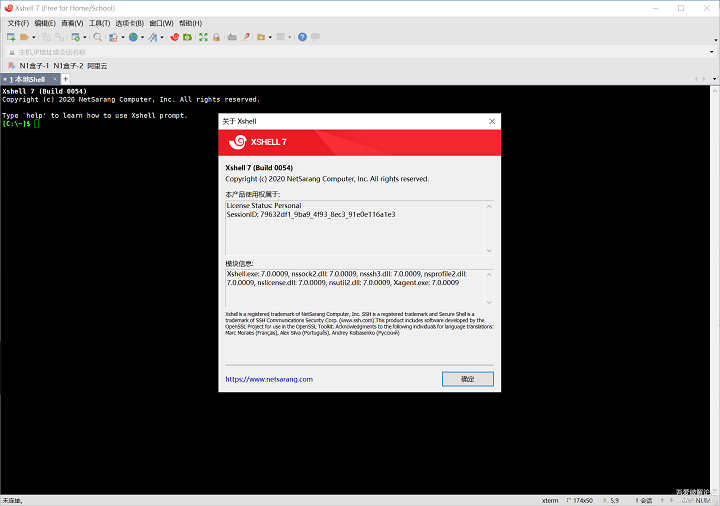Image resolution: width=720 pixels, height=506 pixels.
Task: Click the 确定 button in About dialog
Action: coord(467,379)
